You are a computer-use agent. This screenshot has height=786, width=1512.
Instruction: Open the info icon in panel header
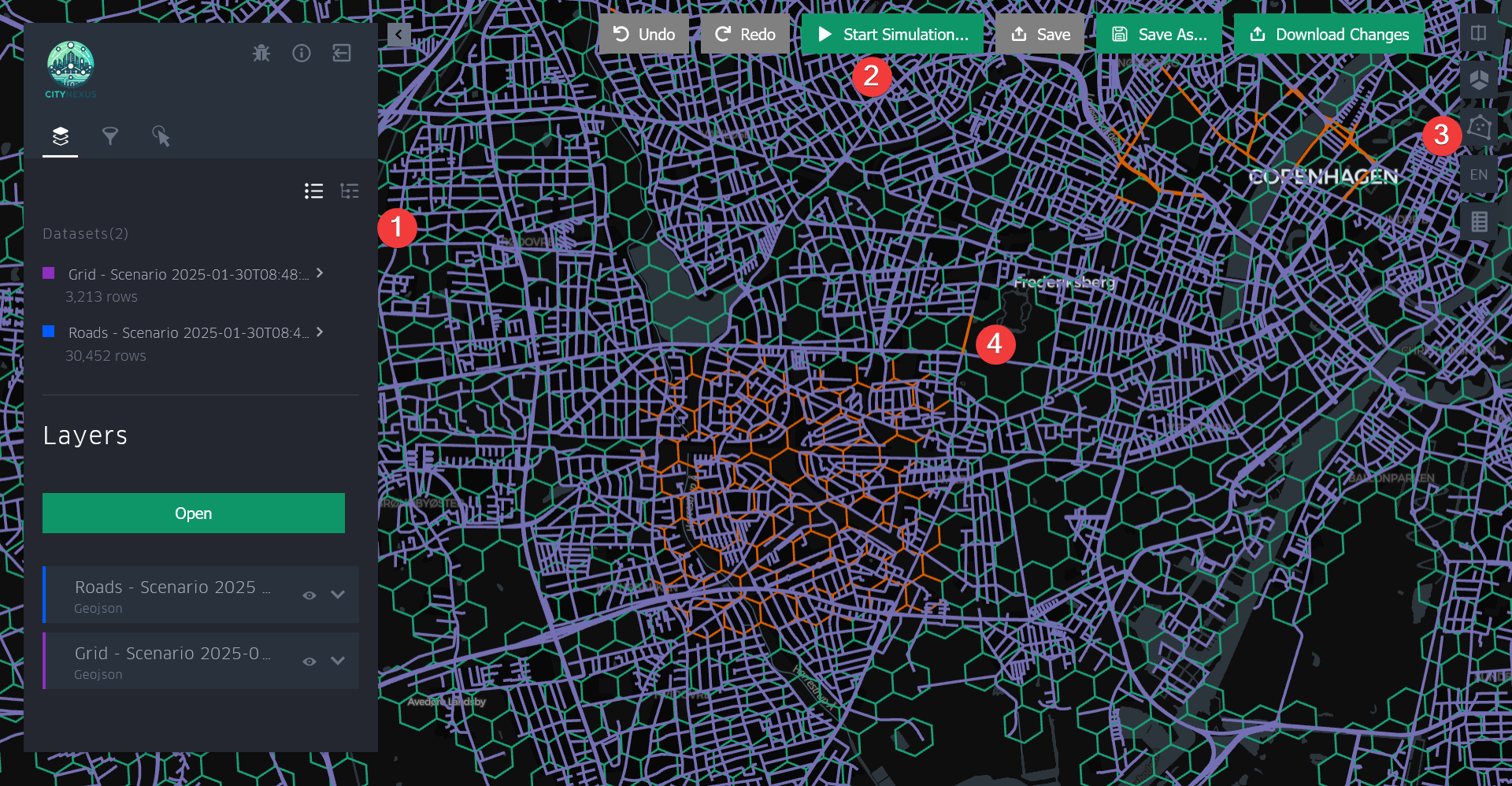pos(302,53)
